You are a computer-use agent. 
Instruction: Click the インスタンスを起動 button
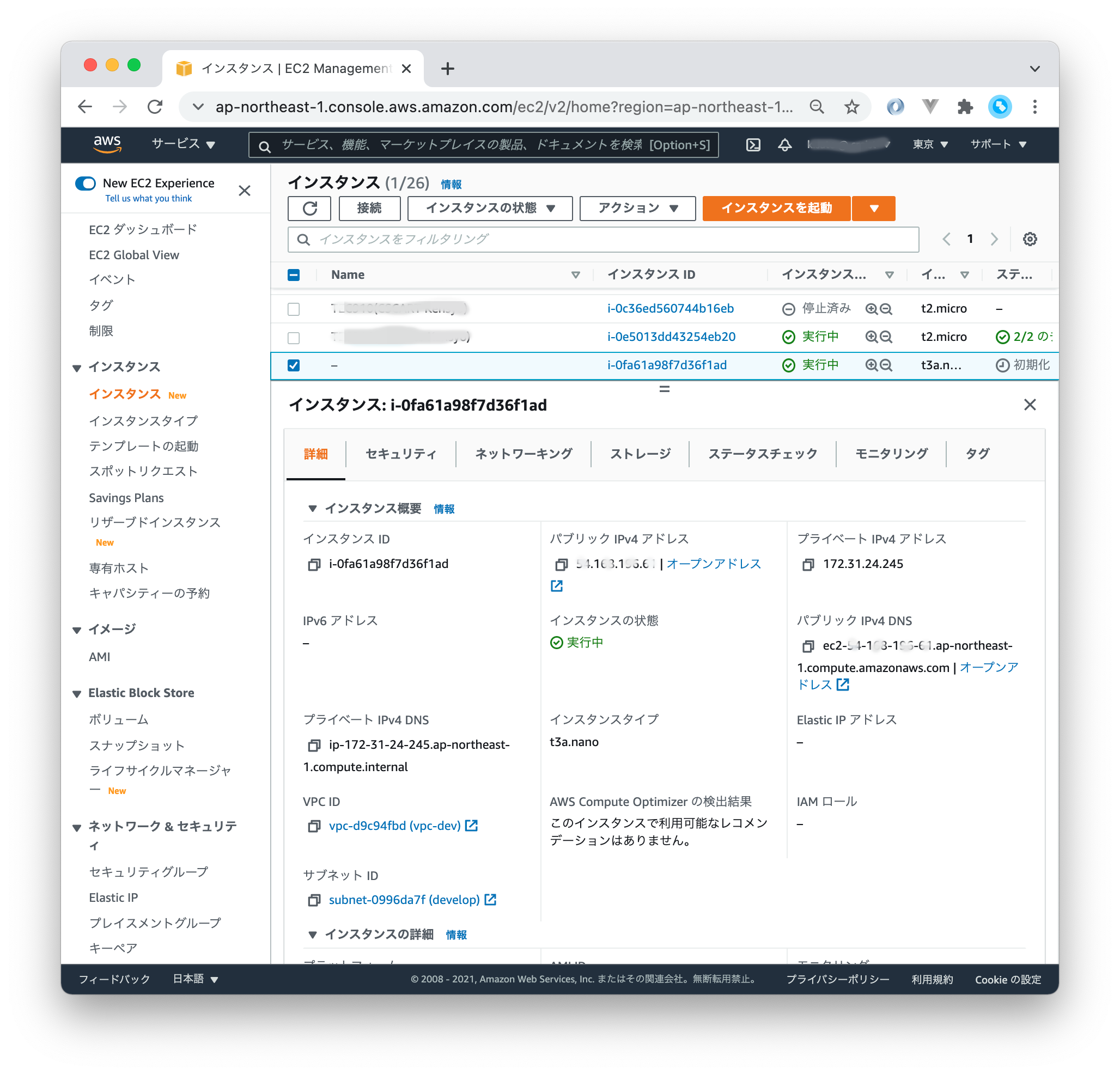click(776, 208)
